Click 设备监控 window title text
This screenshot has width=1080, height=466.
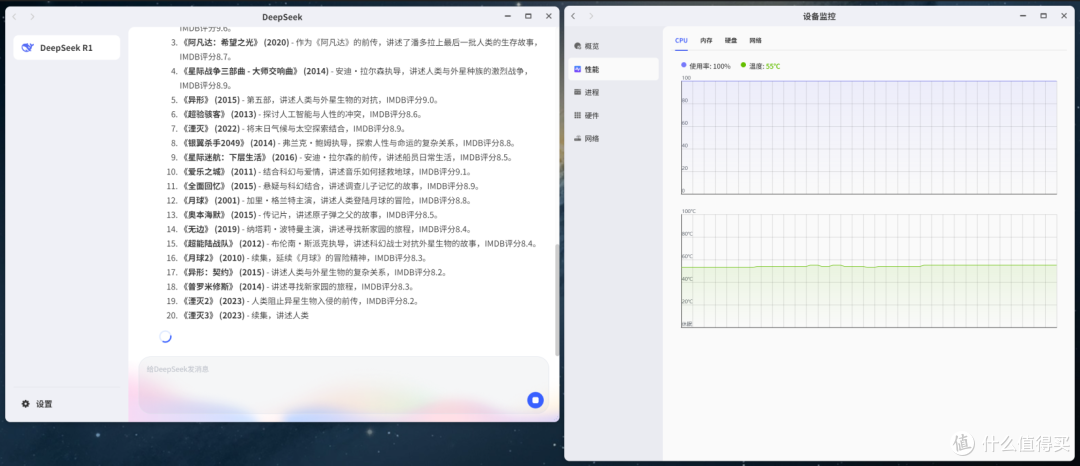coord(820,17)
